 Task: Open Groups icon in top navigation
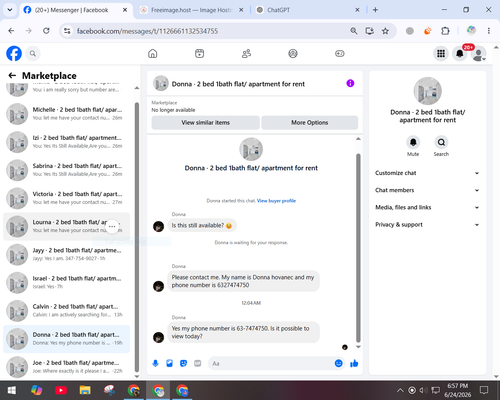tap(293, 53)
